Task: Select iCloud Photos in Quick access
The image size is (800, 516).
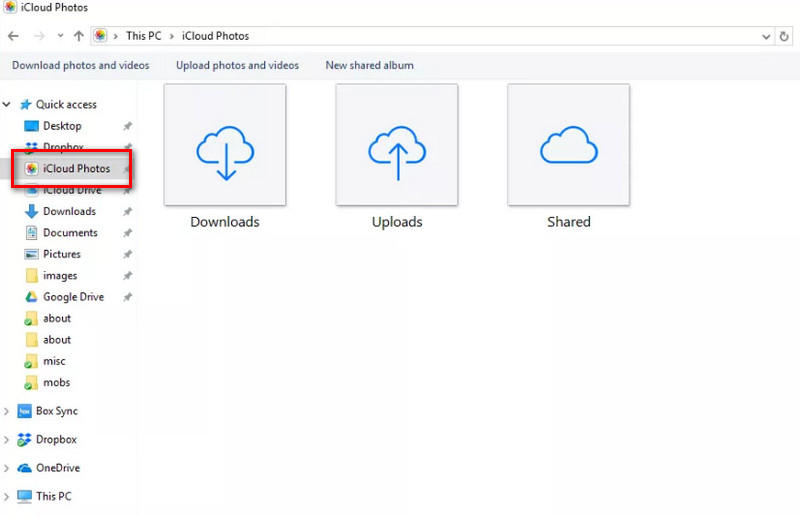Action: tap(76, 169)
